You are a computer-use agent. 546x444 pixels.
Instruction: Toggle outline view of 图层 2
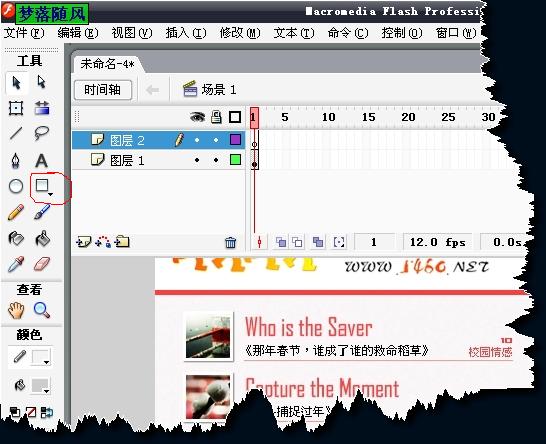pos(235,140)
